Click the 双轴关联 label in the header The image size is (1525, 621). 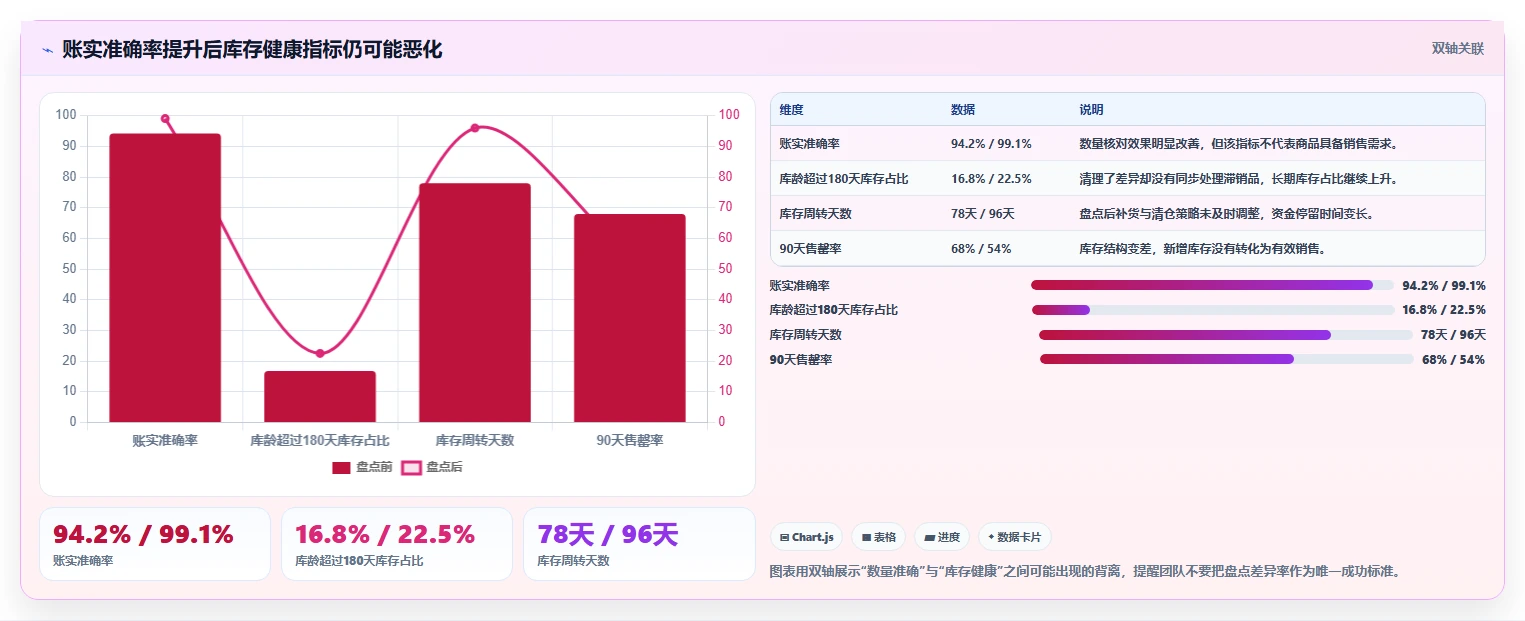pyautogui.click(x=1458, y=48)
